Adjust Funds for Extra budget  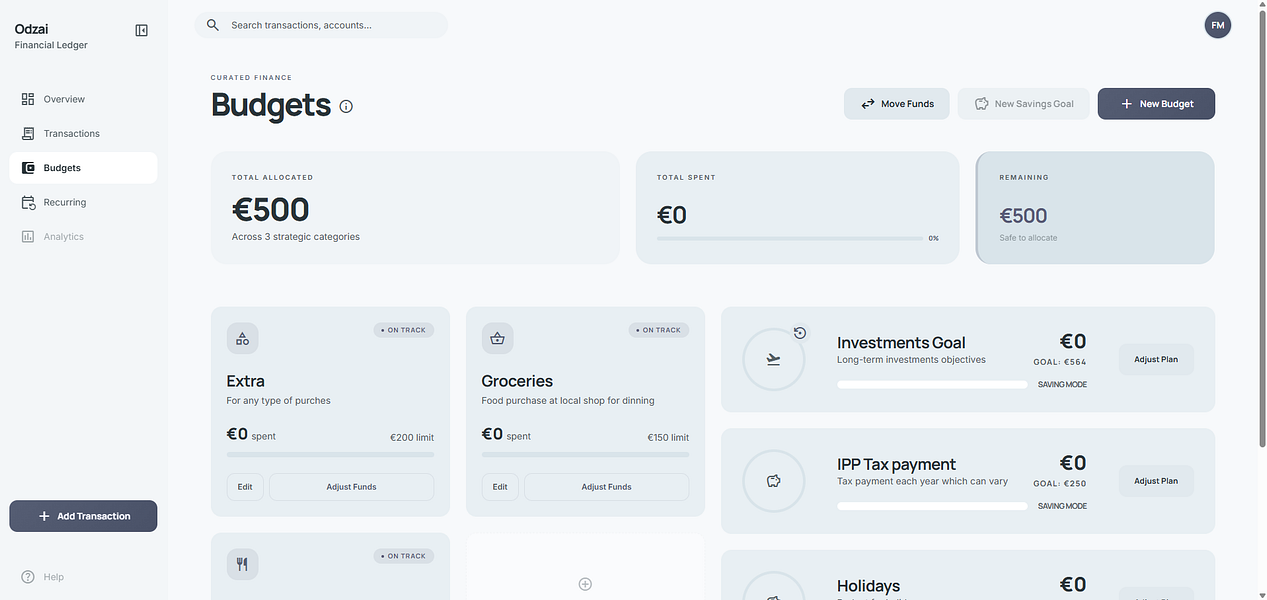[351, 487]
